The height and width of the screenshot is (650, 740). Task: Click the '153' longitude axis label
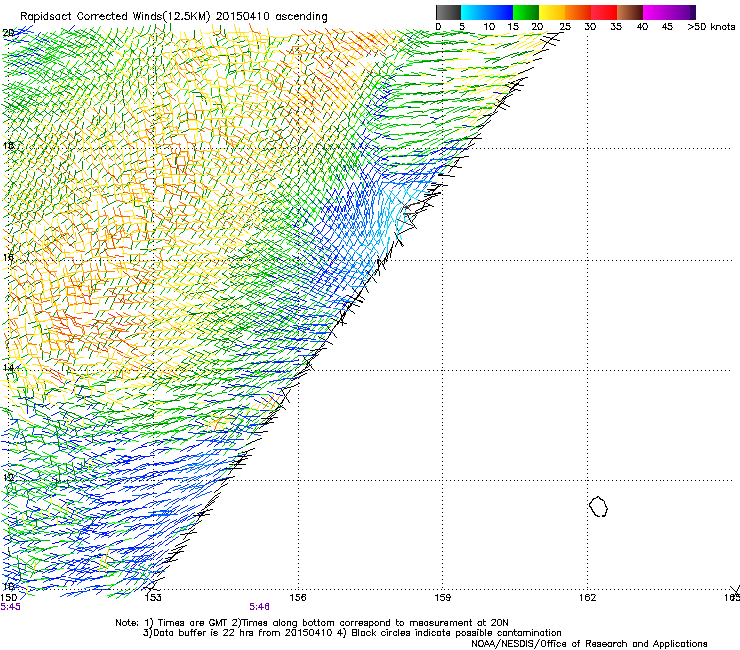coord(153,598)
